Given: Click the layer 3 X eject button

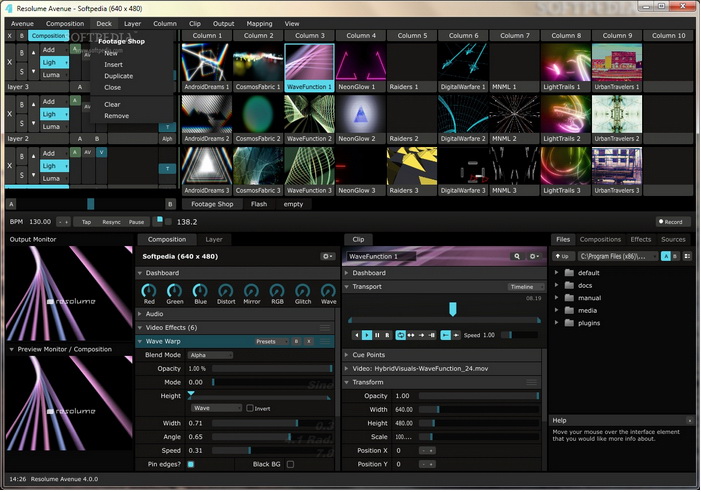Looking at the screenshot, I should [x=10, y=62].
